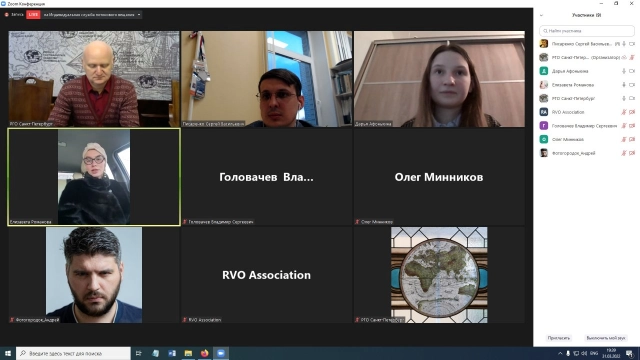Click the camera-off icon for Олег Минников

(x=632, y=139)
